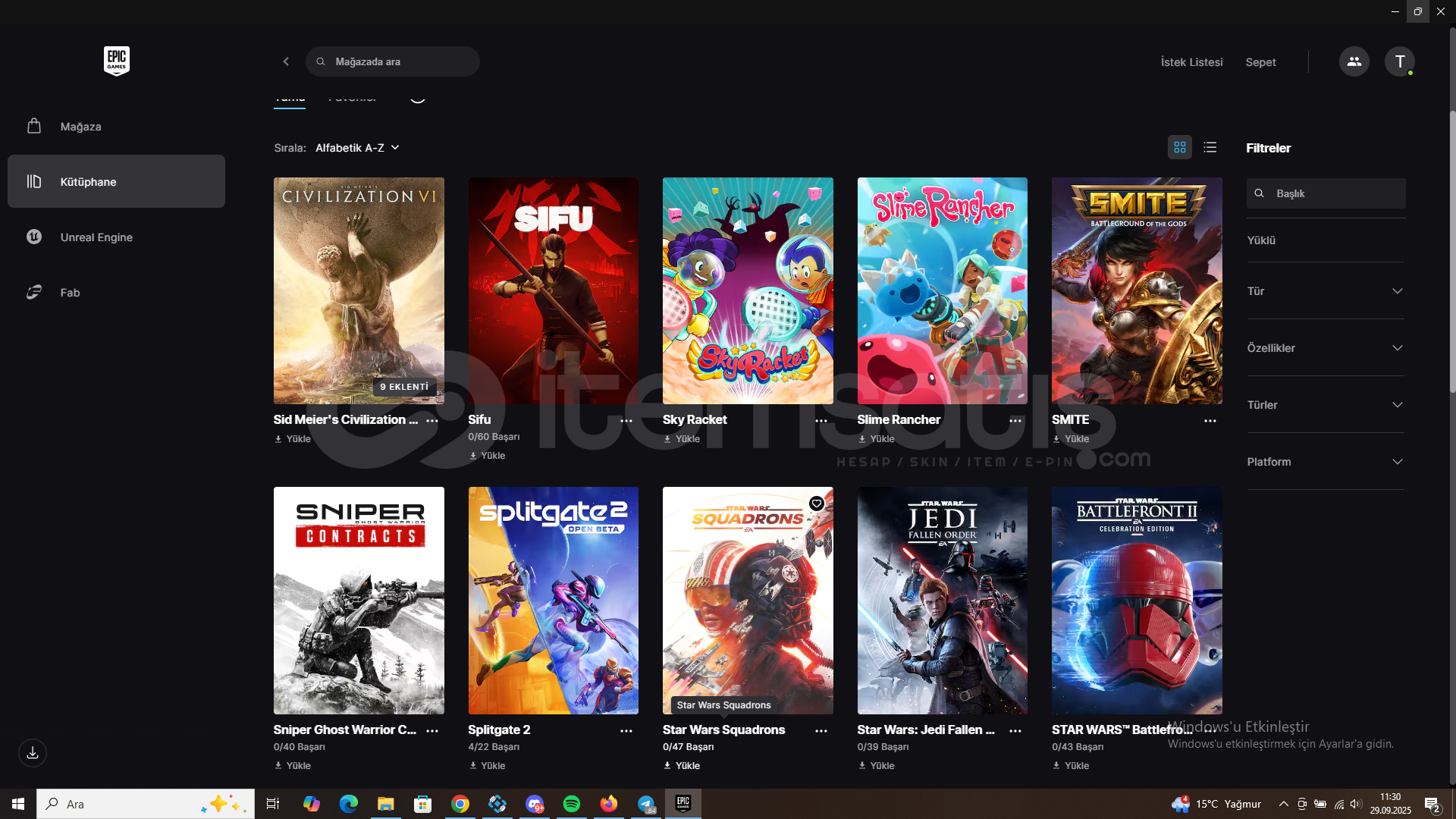Open the Battlefront II cover thumbnail
This screenshot has width=1456, height=819.
tap(1137, 601)
